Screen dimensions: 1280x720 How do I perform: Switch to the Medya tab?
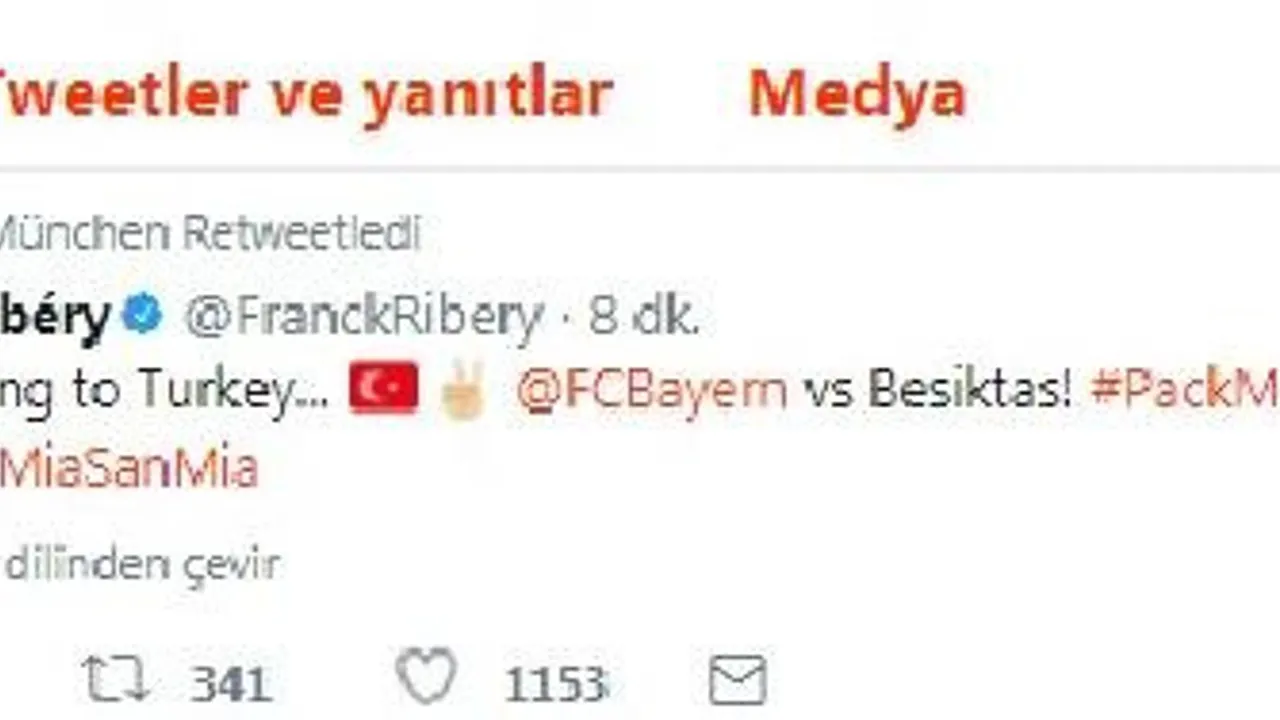(857, 94)
